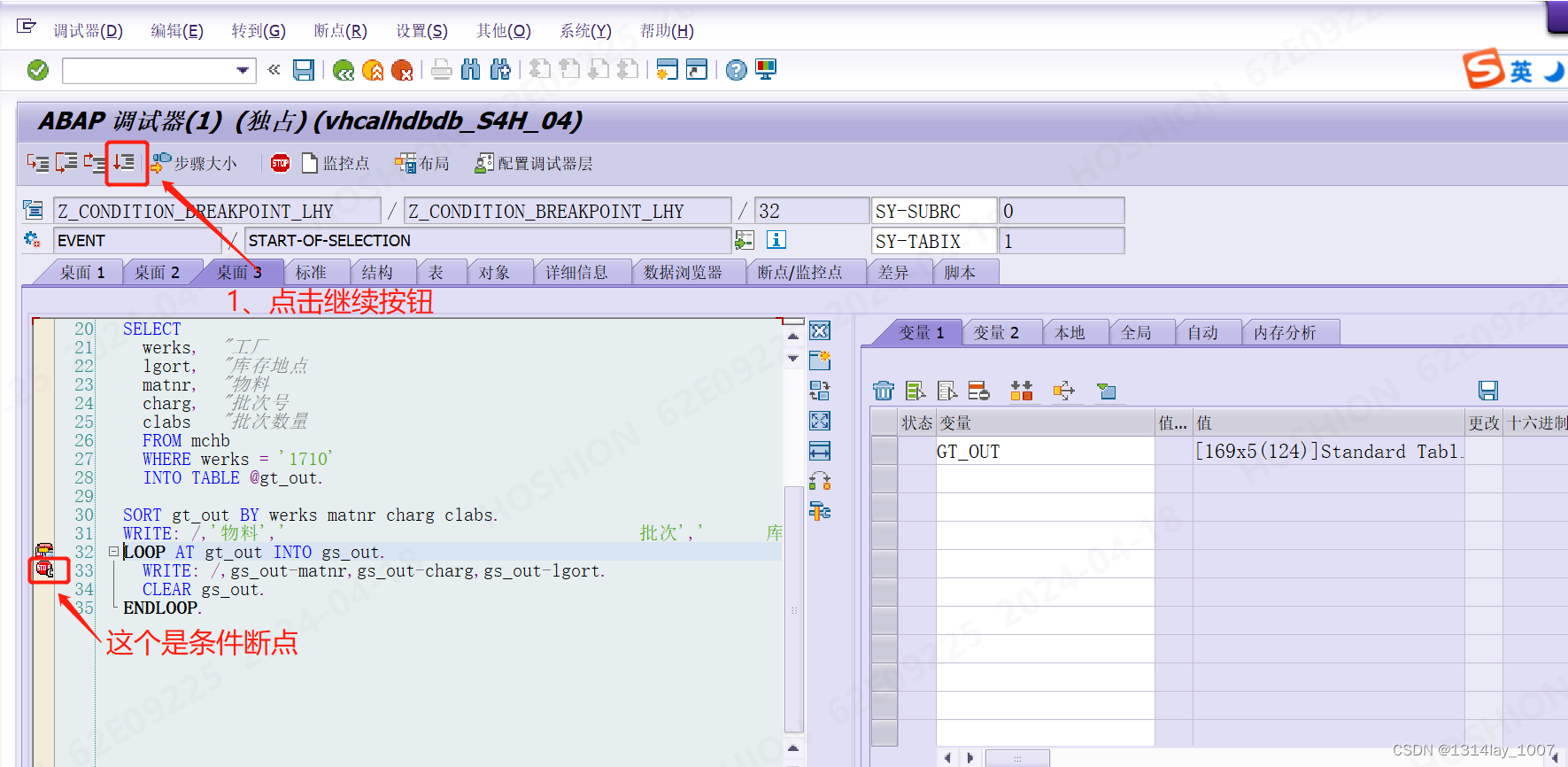This screenshot has height=767, width=1568.
Task: Click the 变量 column header
Action: (x=1045, y=422)
